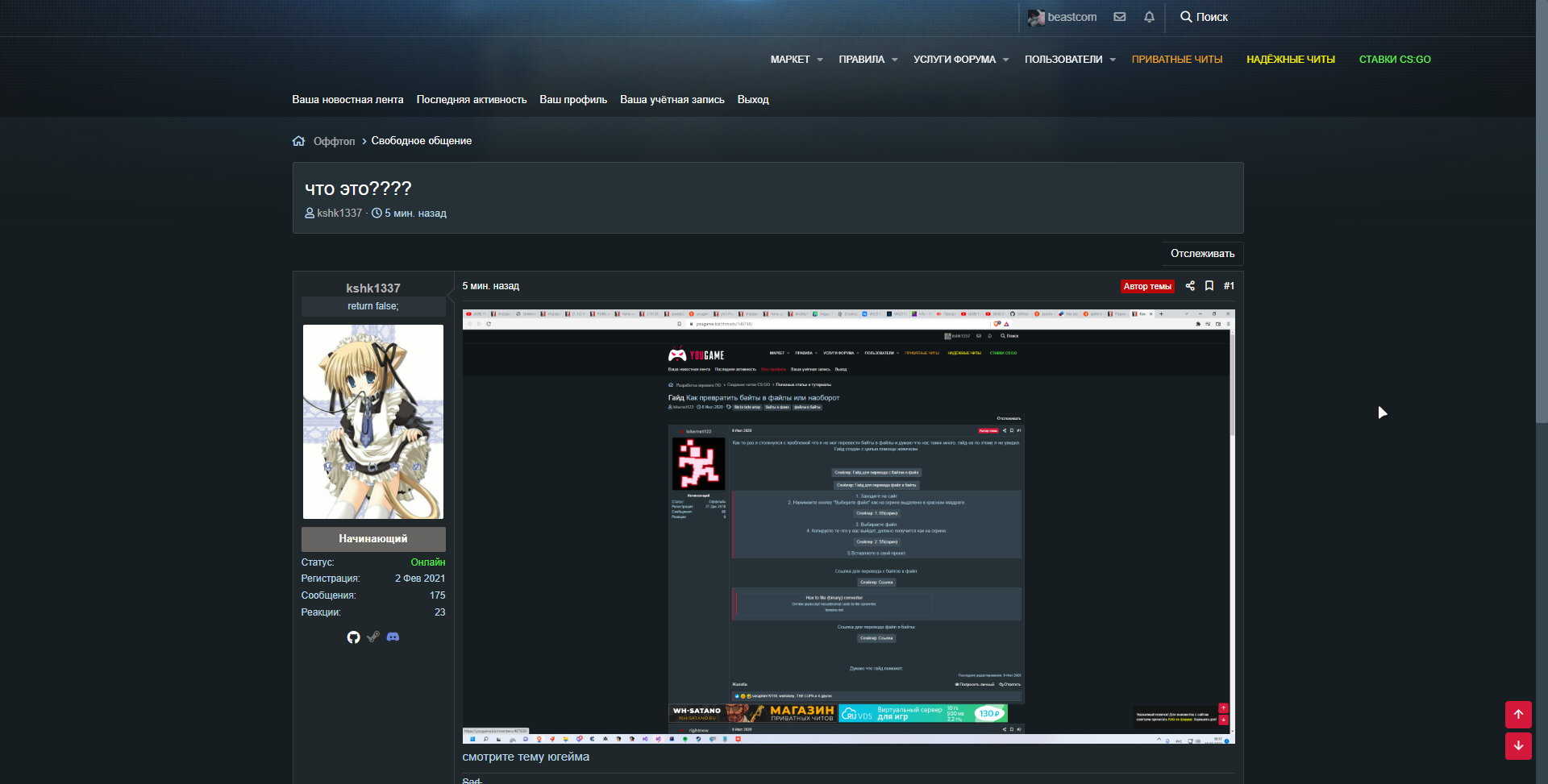Expand the МАРКЕТ dropdown arrow
The image size is (1548, 784).
pyautogui.click(x=820, y=60)
